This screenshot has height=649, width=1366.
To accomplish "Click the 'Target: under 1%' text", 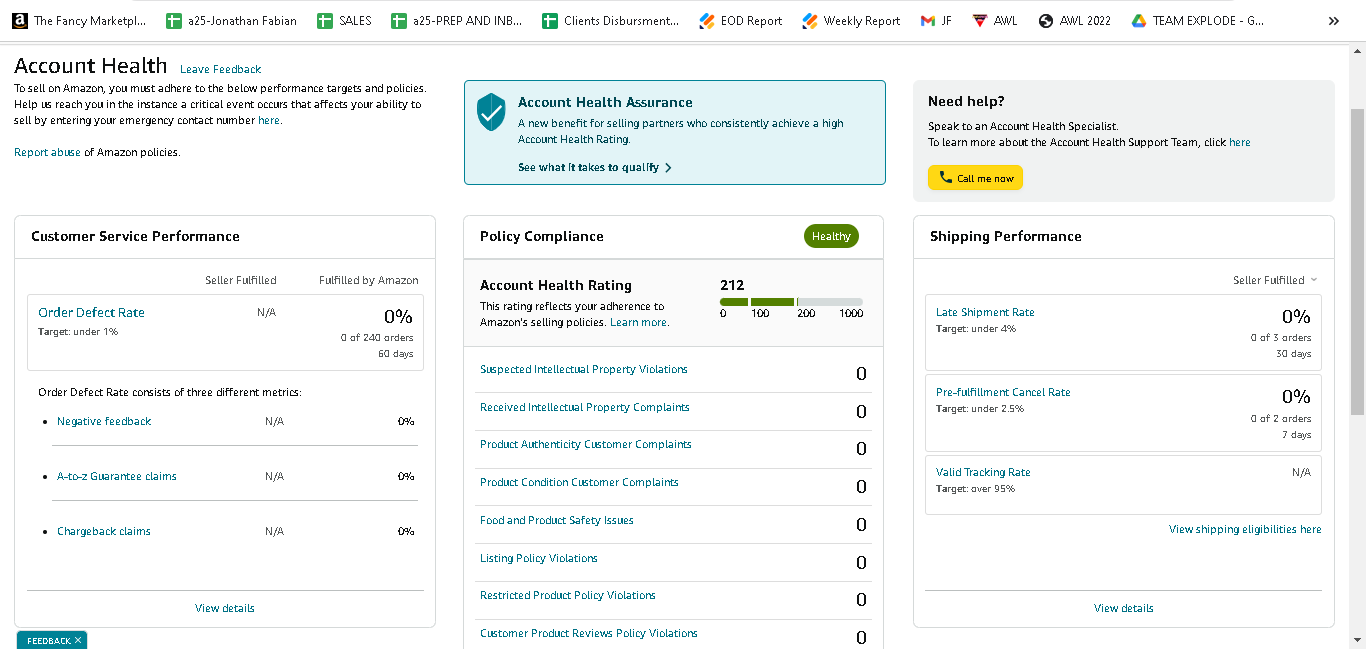I will click(78, 331).
